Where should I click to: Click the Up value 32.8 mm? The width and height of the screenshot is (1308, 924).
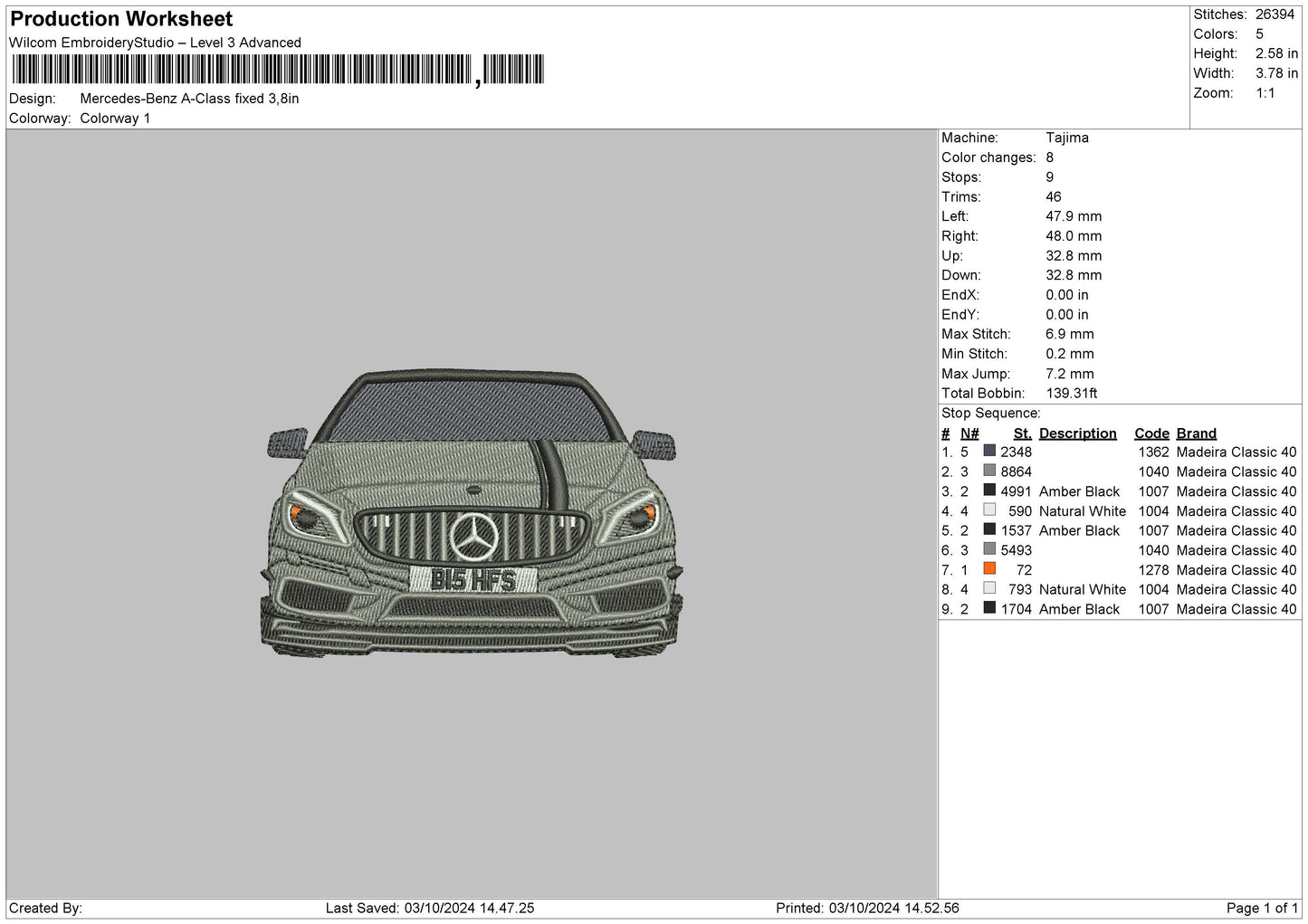(x=1074, y=256)
